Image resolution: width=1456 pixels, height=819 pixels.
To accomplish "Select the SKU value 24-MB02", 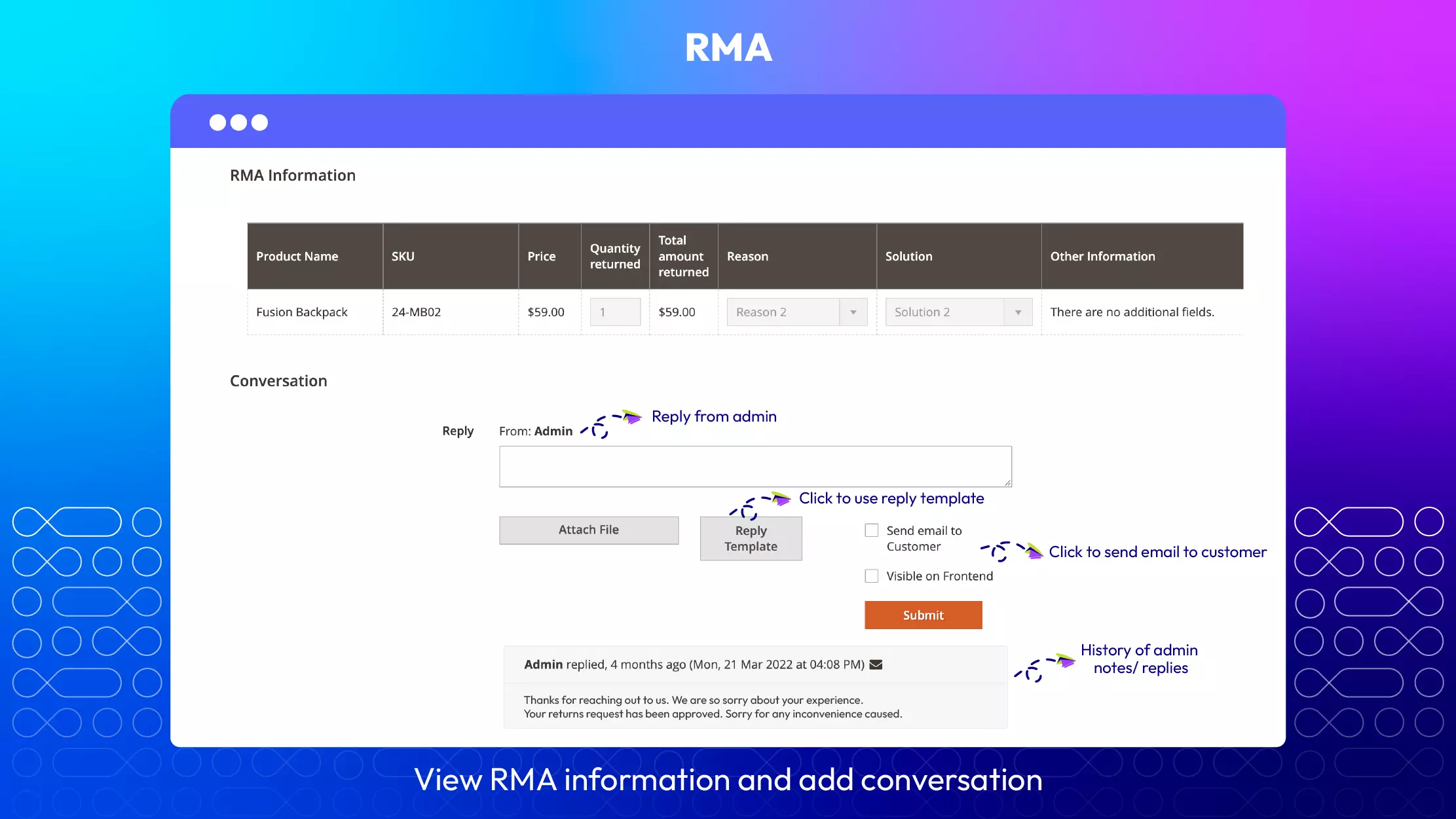I will [416, 312].
